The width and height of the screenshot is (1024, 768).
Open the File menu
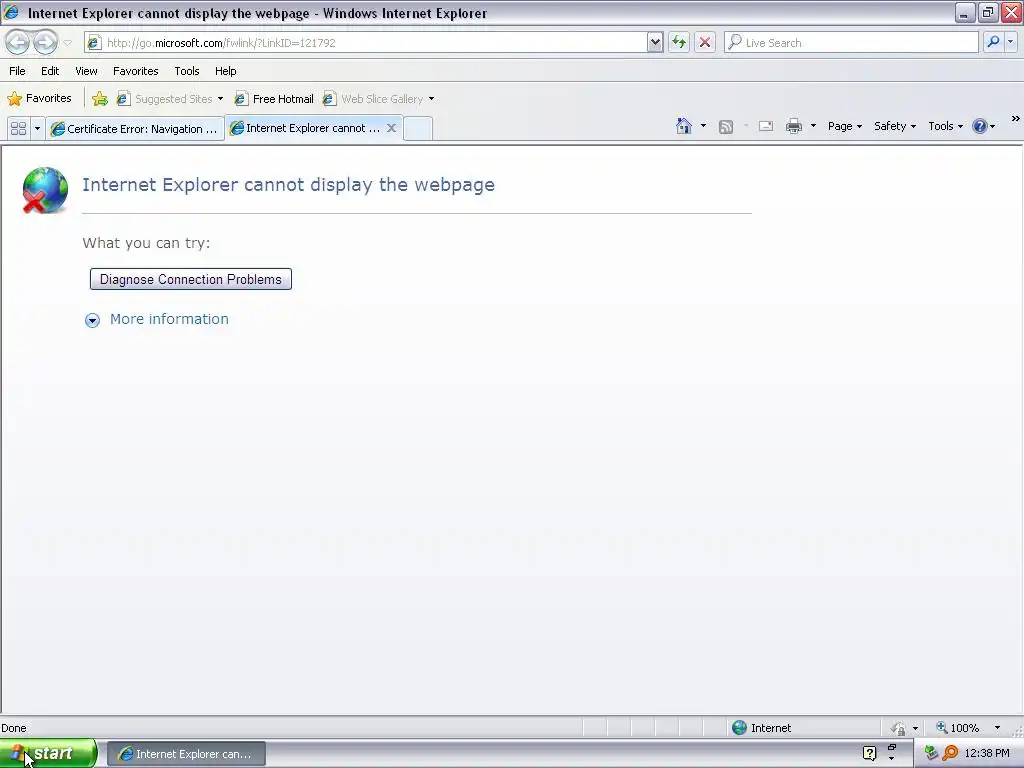click(x=17, y=71)
